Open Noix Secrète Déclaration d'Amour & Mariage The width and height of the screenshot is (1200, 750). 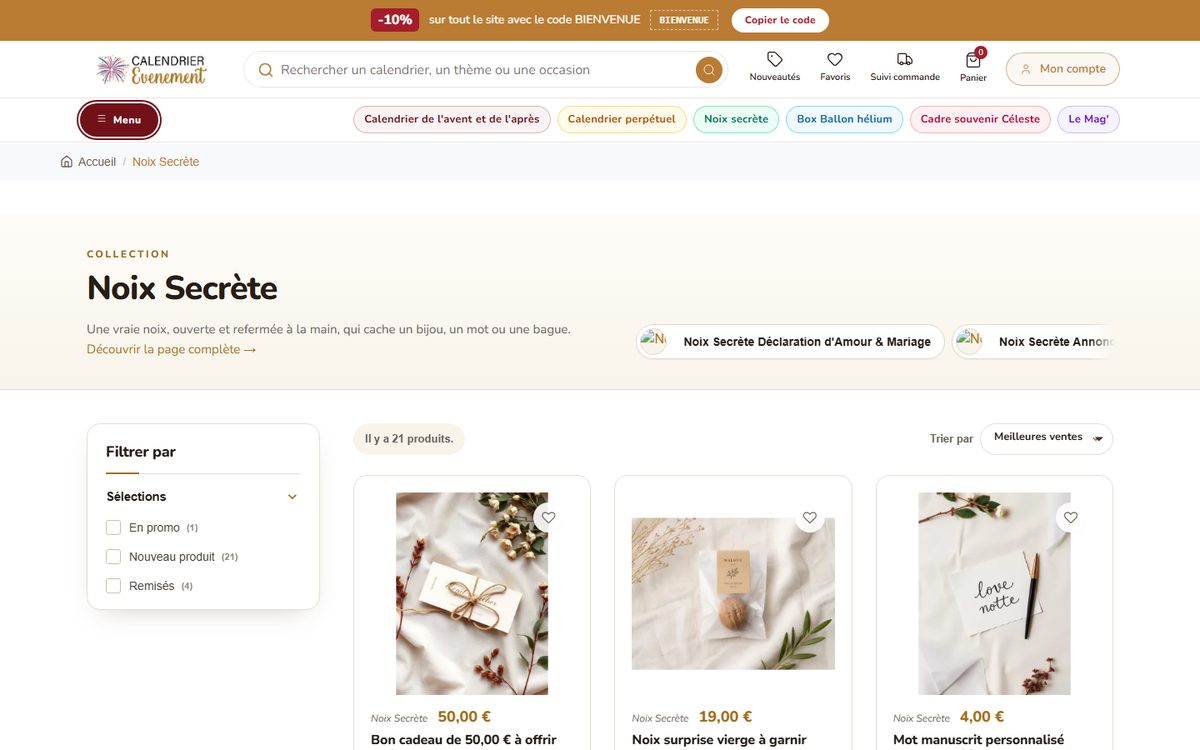(x=791, y=342)
